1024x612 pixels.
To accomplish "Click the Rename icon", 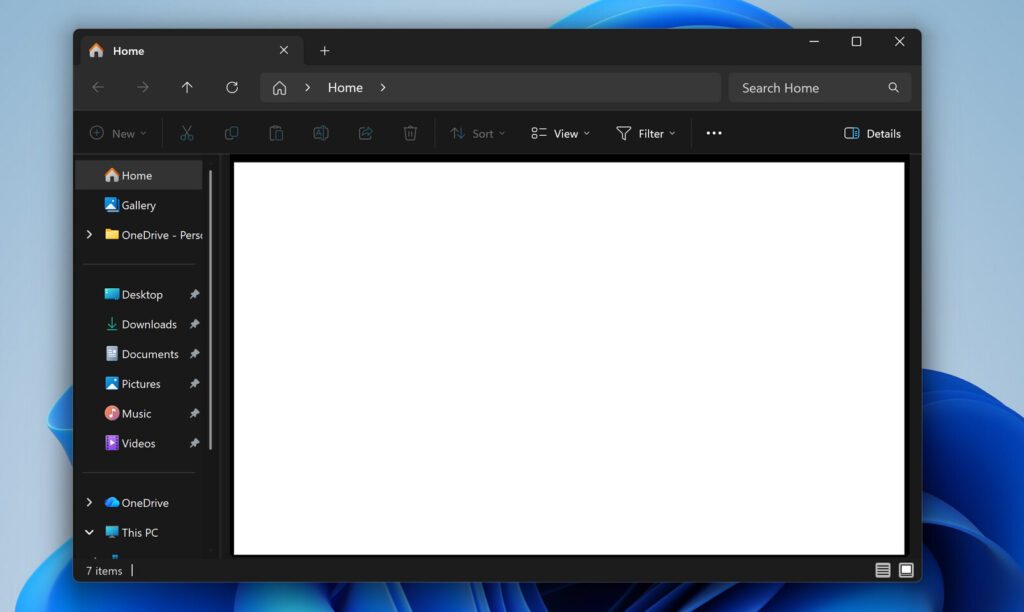I will pyautogui.click(x=320, y=132).
